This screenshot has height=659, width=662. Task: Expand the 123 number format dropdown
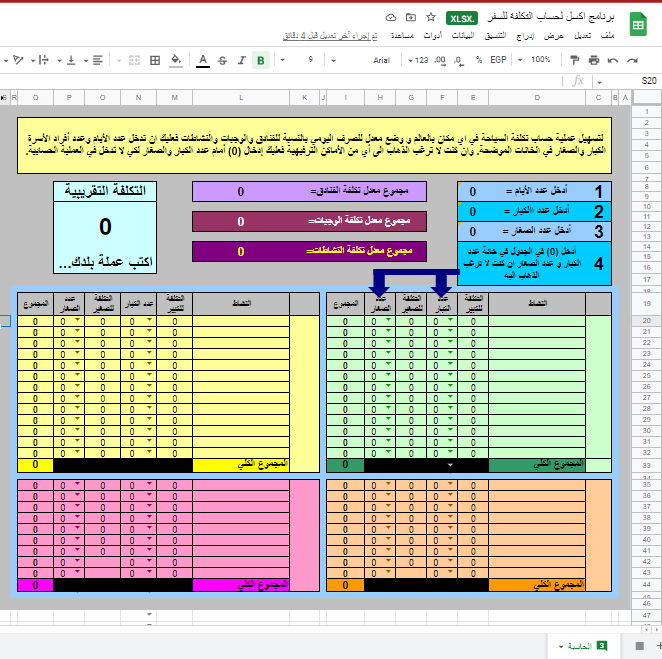point(423,60)
